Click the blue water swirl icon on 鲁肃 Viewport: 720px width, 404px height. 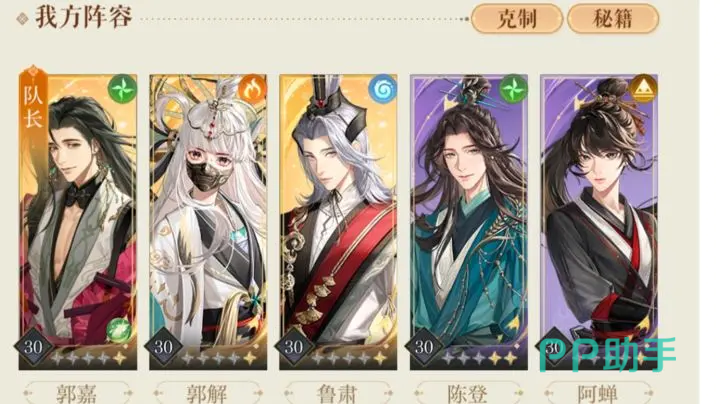[382, 89]
